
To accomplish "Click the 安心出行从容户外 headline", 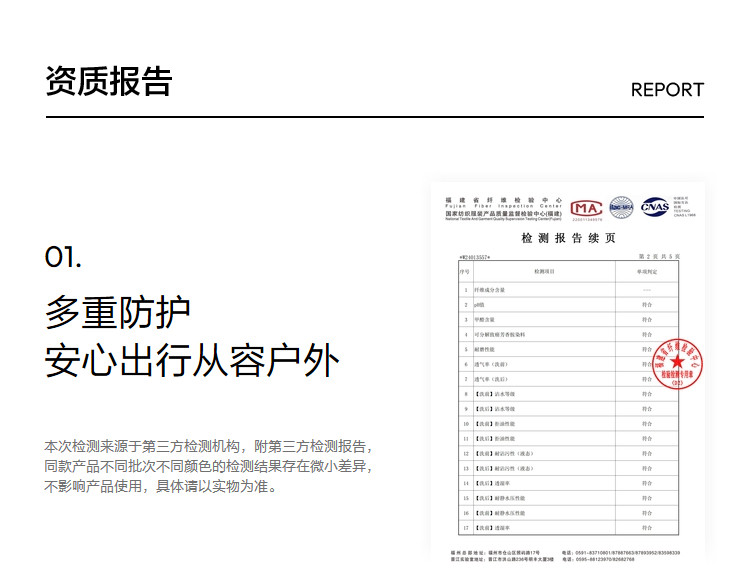I will pos(192,362).
